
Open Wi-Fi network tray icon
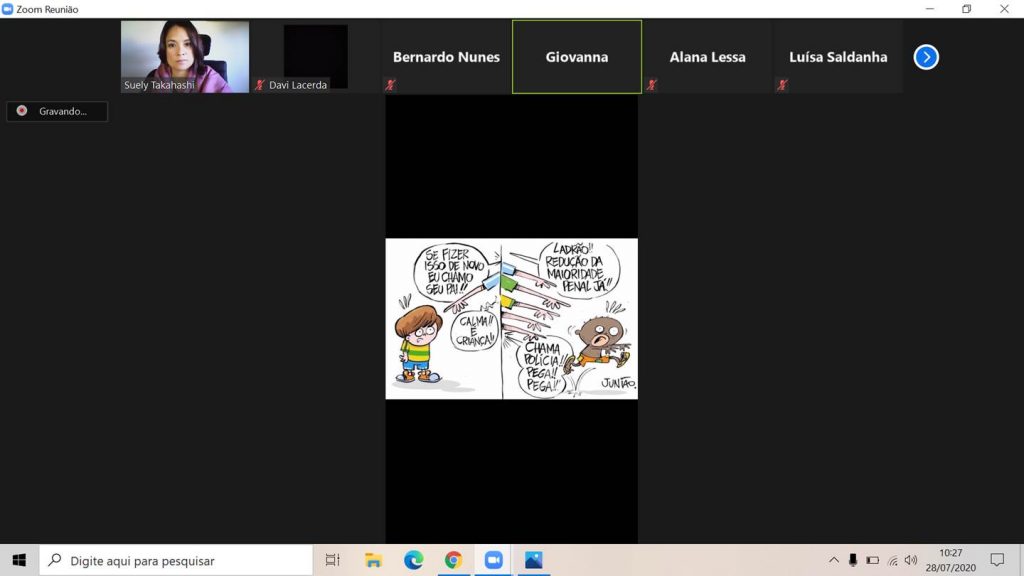pos(893,560)
